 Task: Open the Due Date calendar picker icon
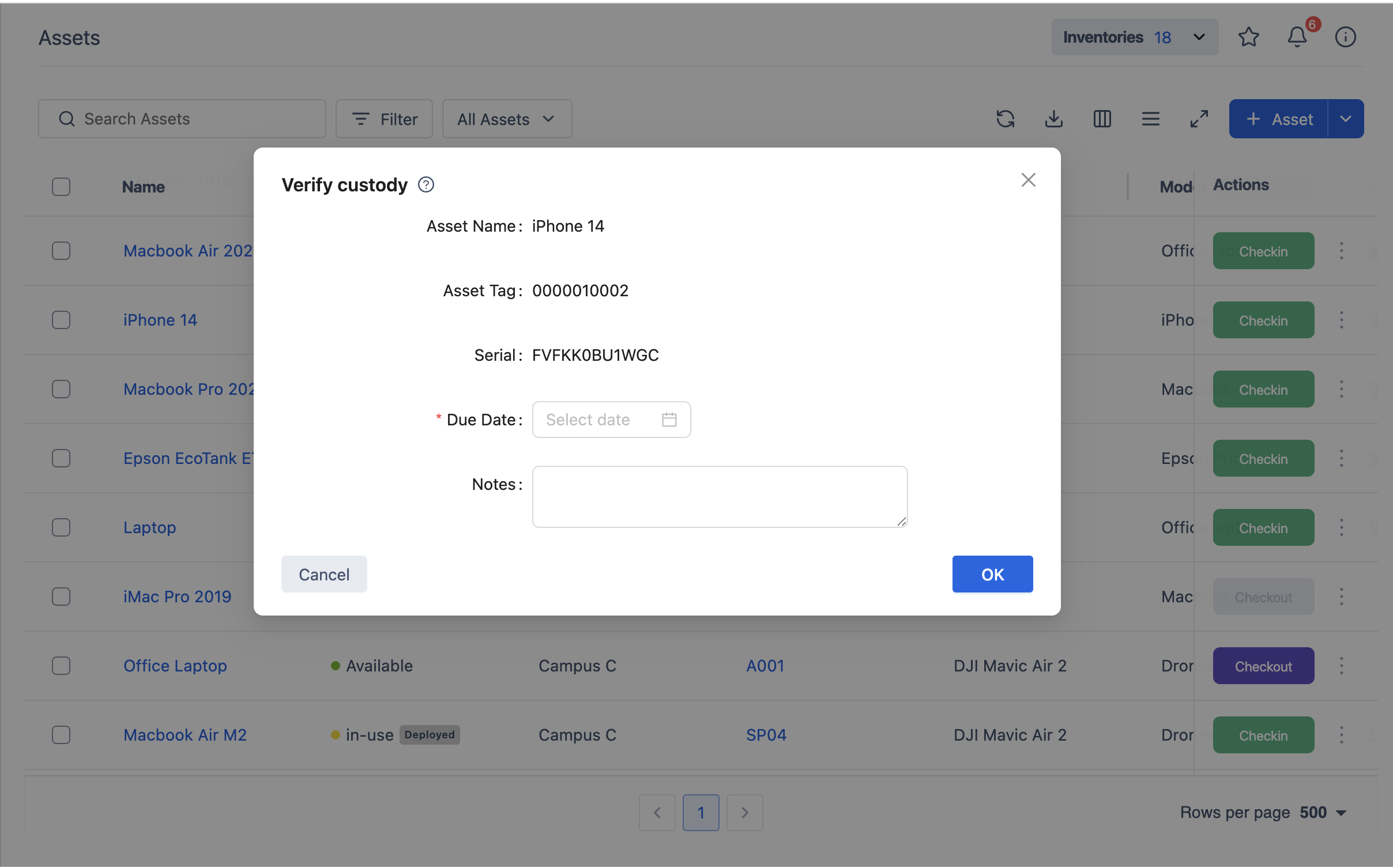(x=669, y=420)
